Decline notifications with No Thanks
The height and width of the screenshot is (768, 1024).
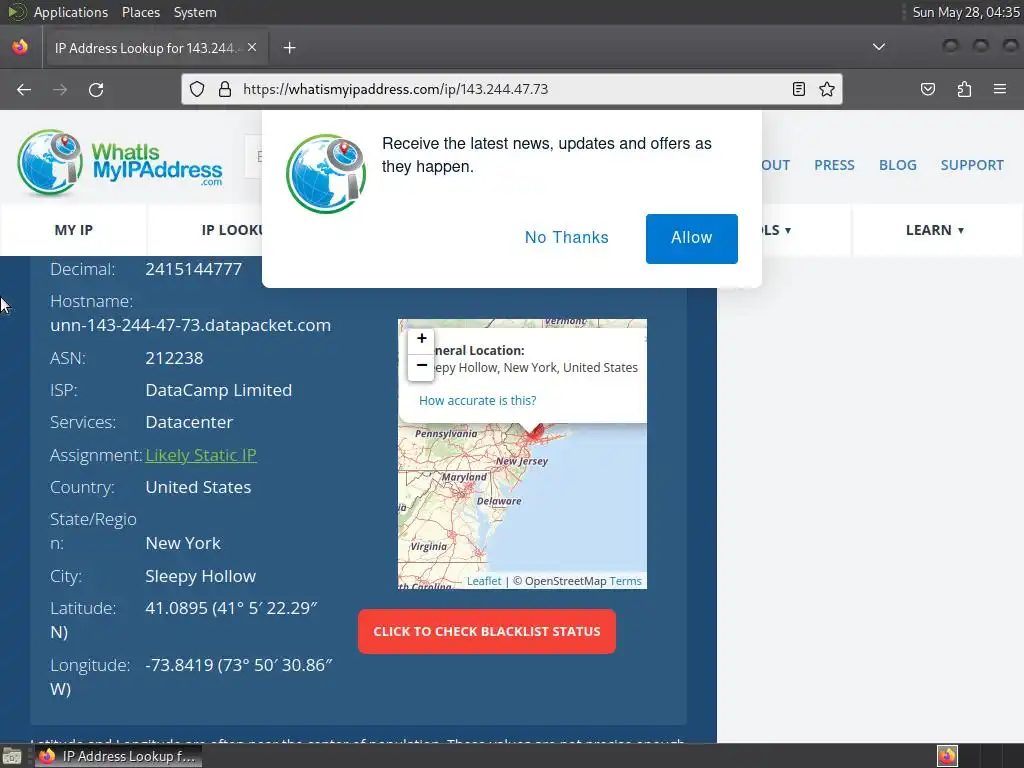(x=566, y=238)
